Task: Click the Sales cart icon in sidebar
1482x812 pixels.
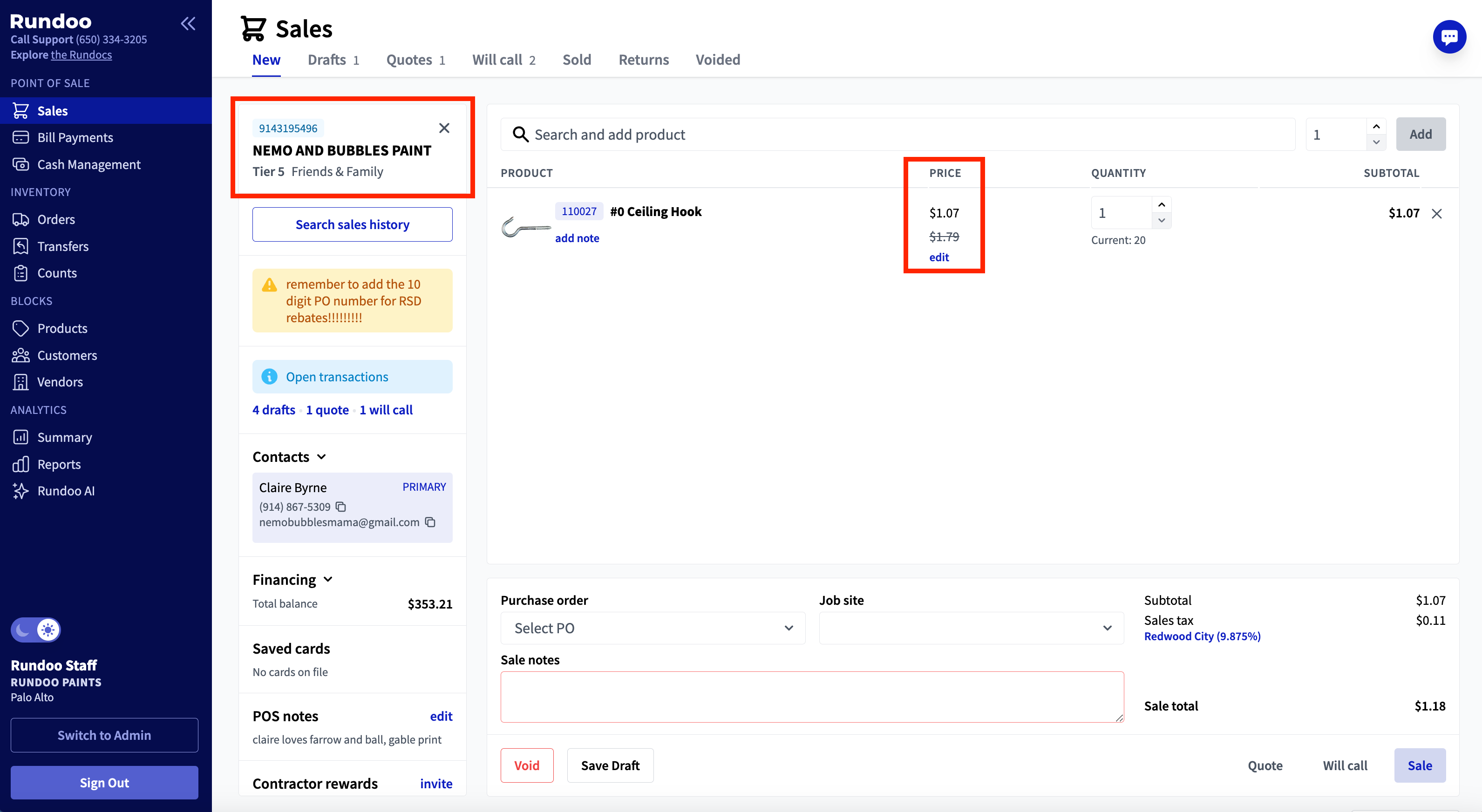Action: point(20,110)
